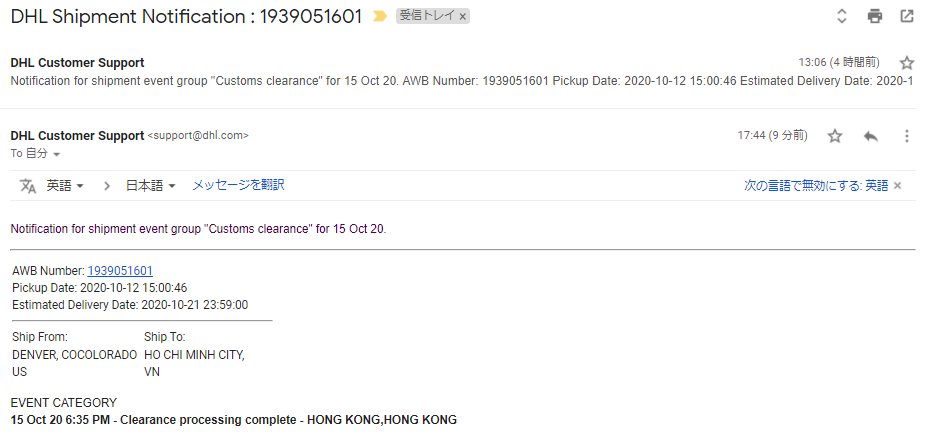Click the yellow importance marker beside the subject
Screen dimensions: 929x440
[380, 17]
